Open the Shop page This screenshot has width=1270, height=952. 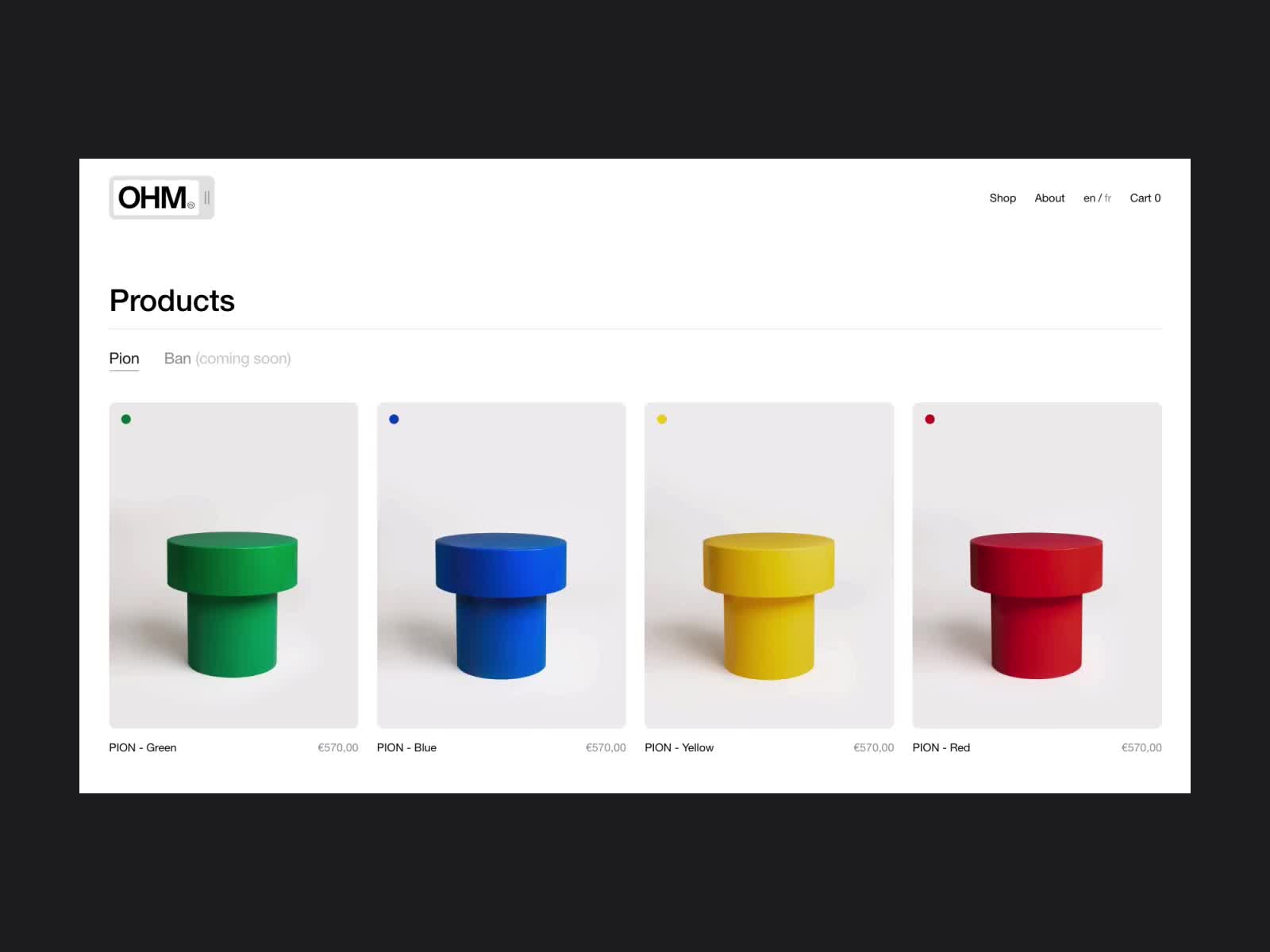click(1003, 198)
